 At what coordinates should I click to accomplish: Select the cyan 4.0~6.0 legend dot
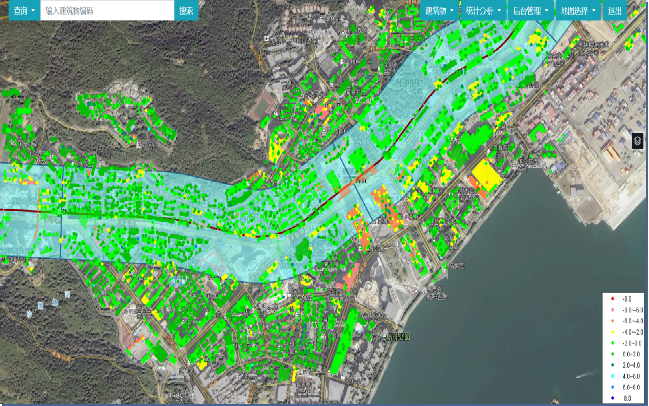click(611, 375)
